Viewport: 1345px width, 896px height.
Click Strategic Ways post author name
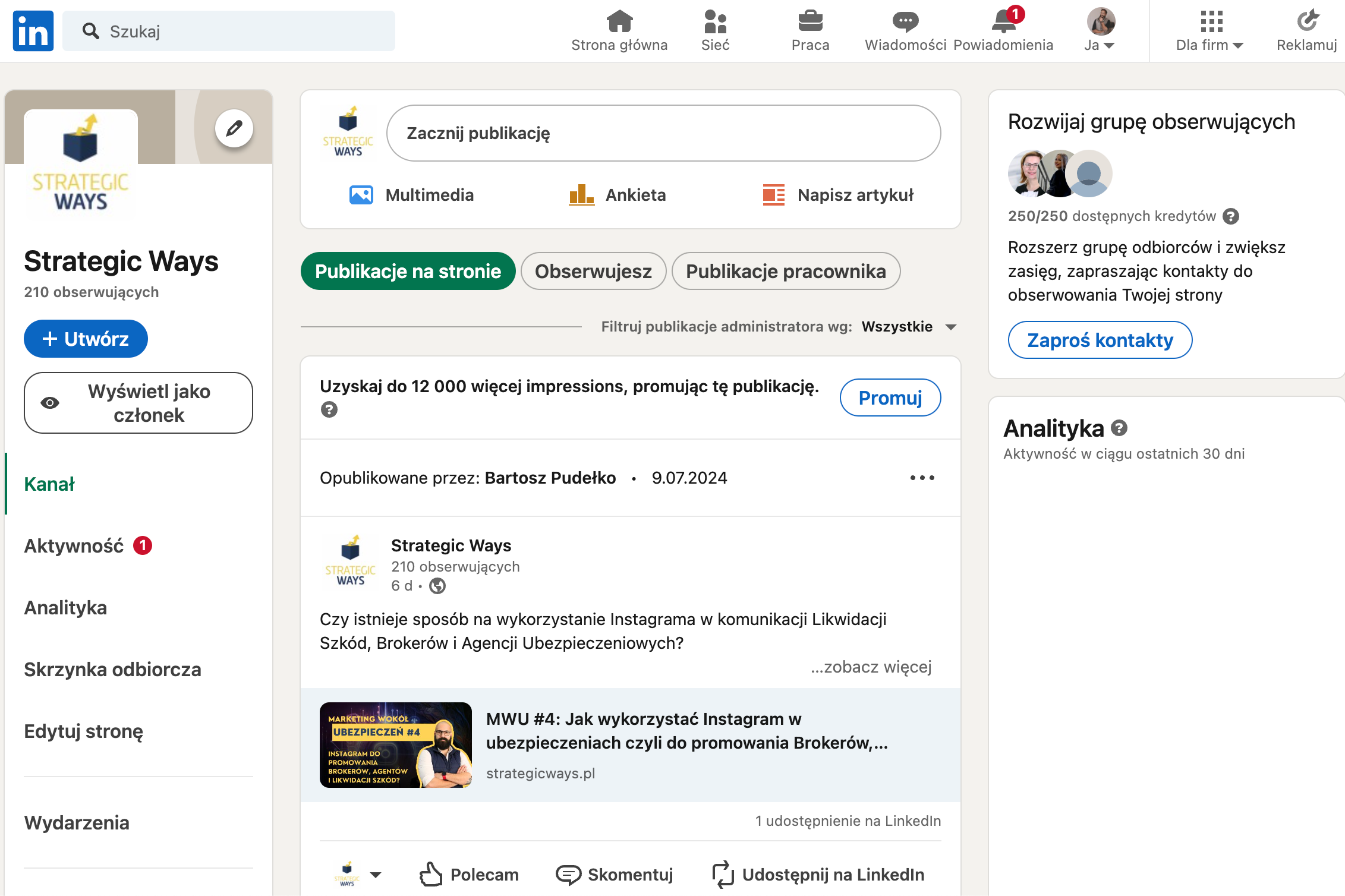(x=451, y=545)
